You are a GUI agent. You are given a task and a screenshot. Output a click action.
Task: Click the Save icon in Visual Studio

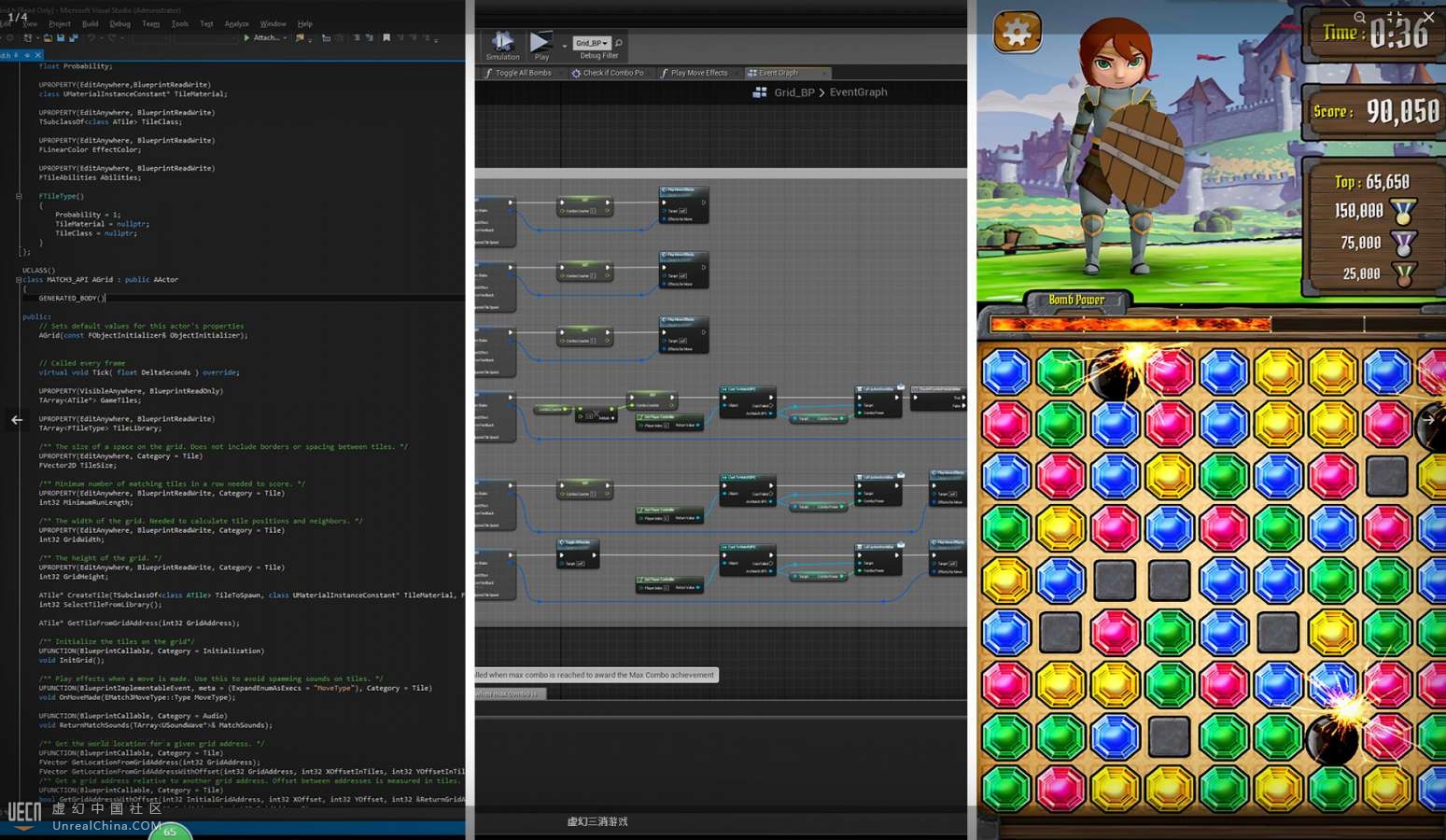click(x=61, y=38)
